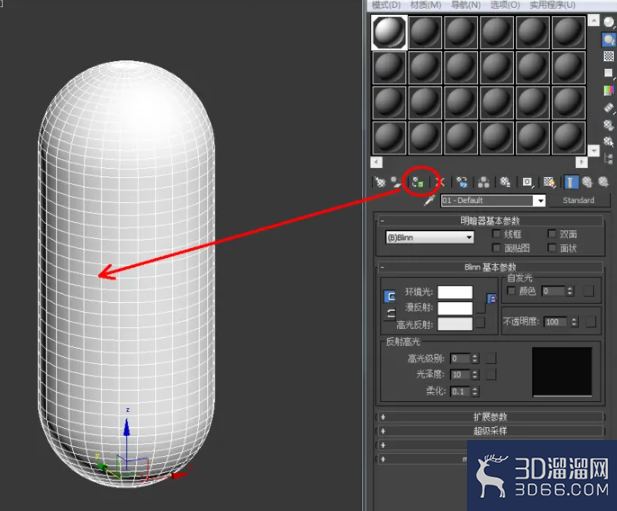
Task: Pick material from object with eyedropper
Action: coord(430,200)
